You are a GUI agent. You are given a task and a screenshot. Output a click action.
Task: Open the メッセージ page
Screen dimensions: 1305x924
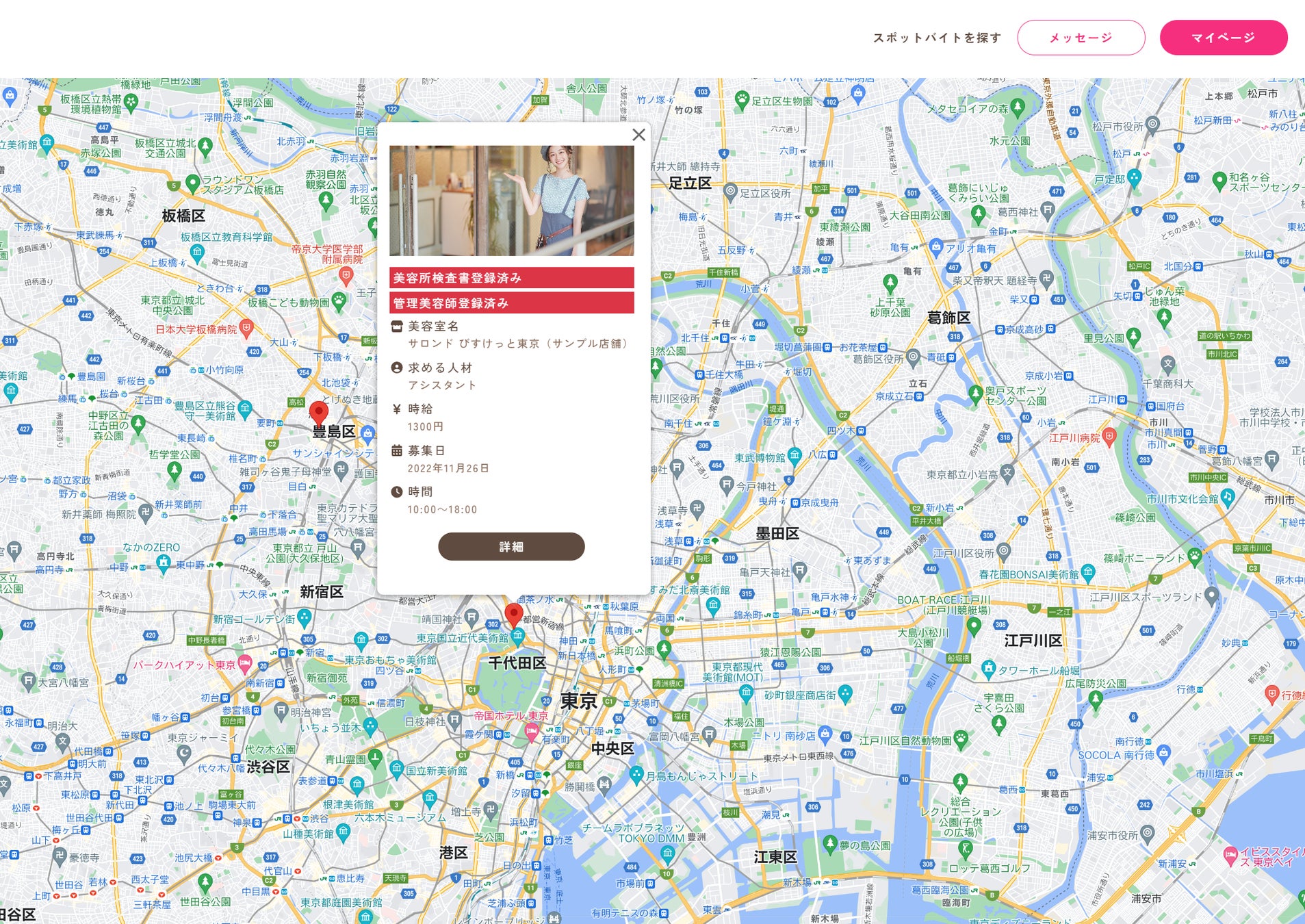1081,38
